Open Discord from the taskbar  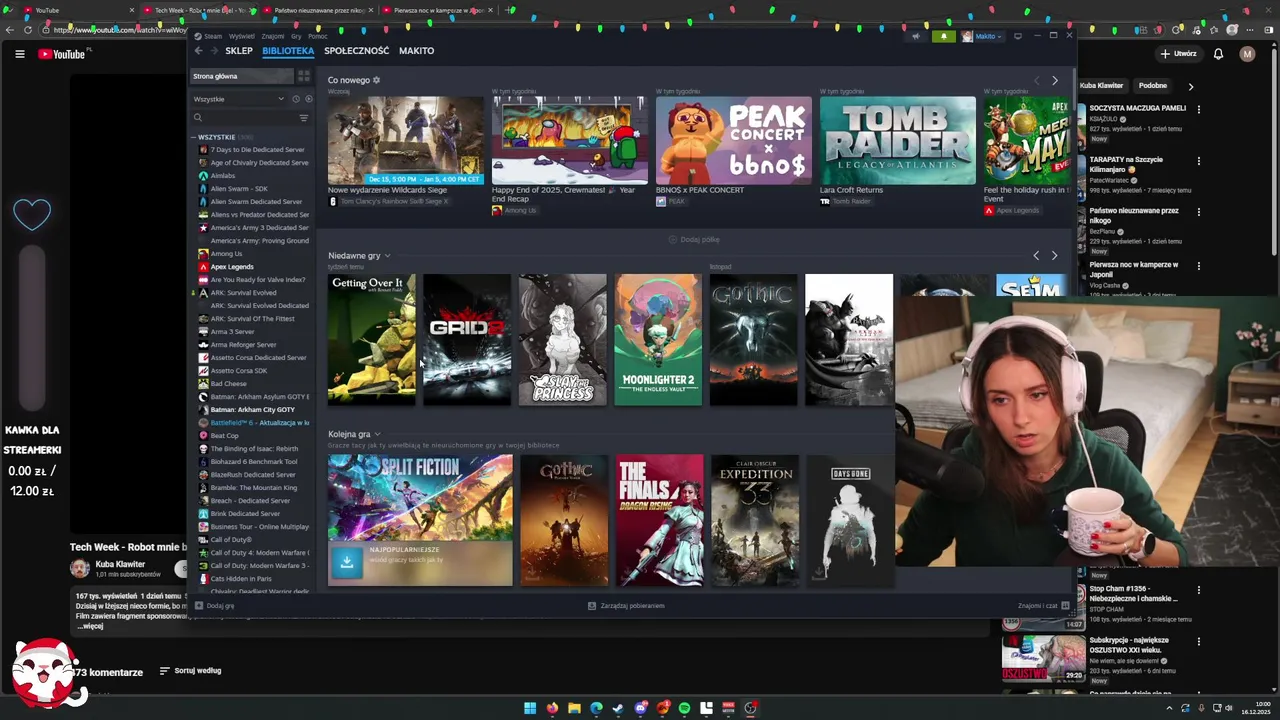pyautogui.click(x=640, y=708)
